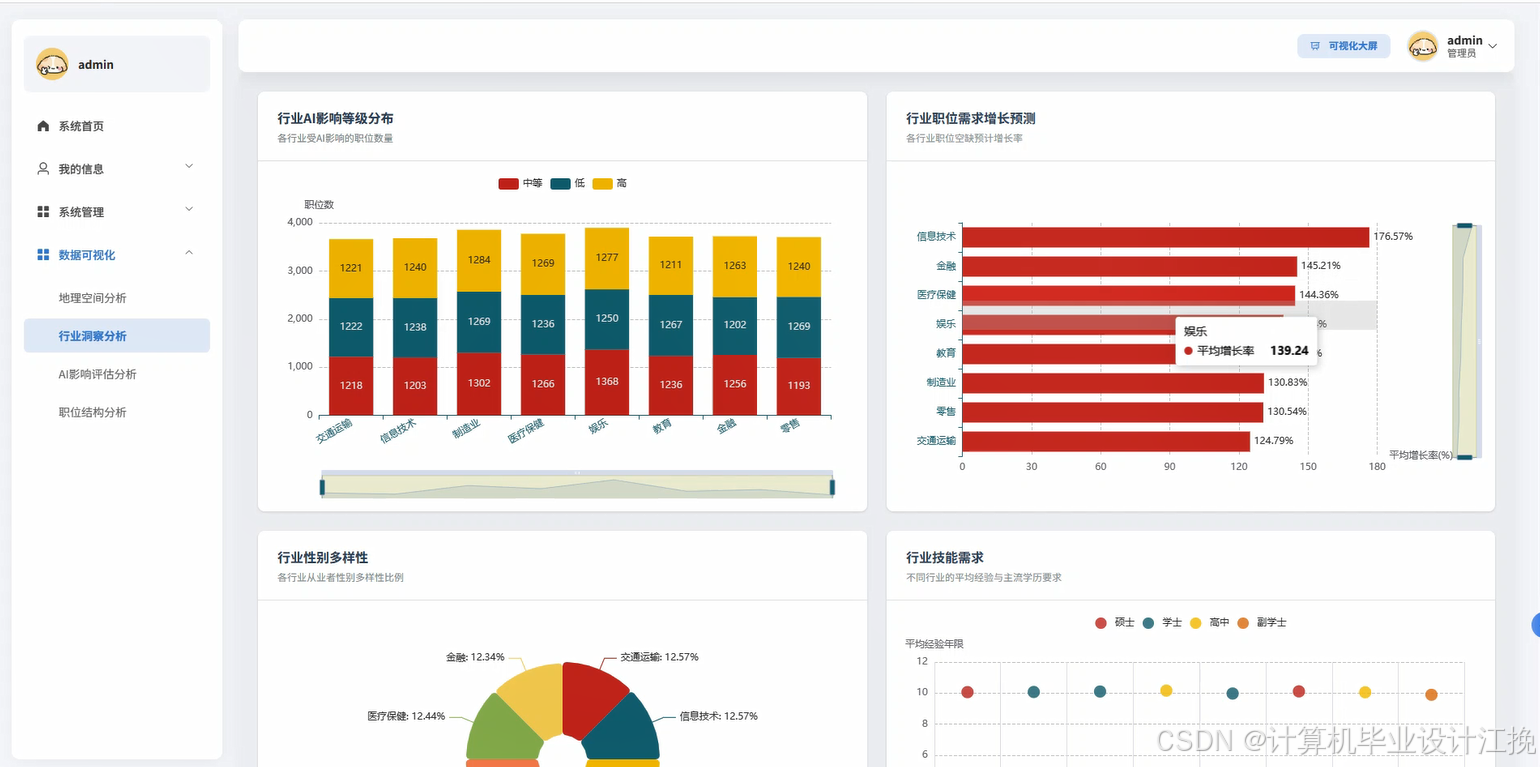Click the screen icon inside 可视化大屏 button
Image resolution: width=1540 pixels, height=767 pixels.
pos(1314,46)
